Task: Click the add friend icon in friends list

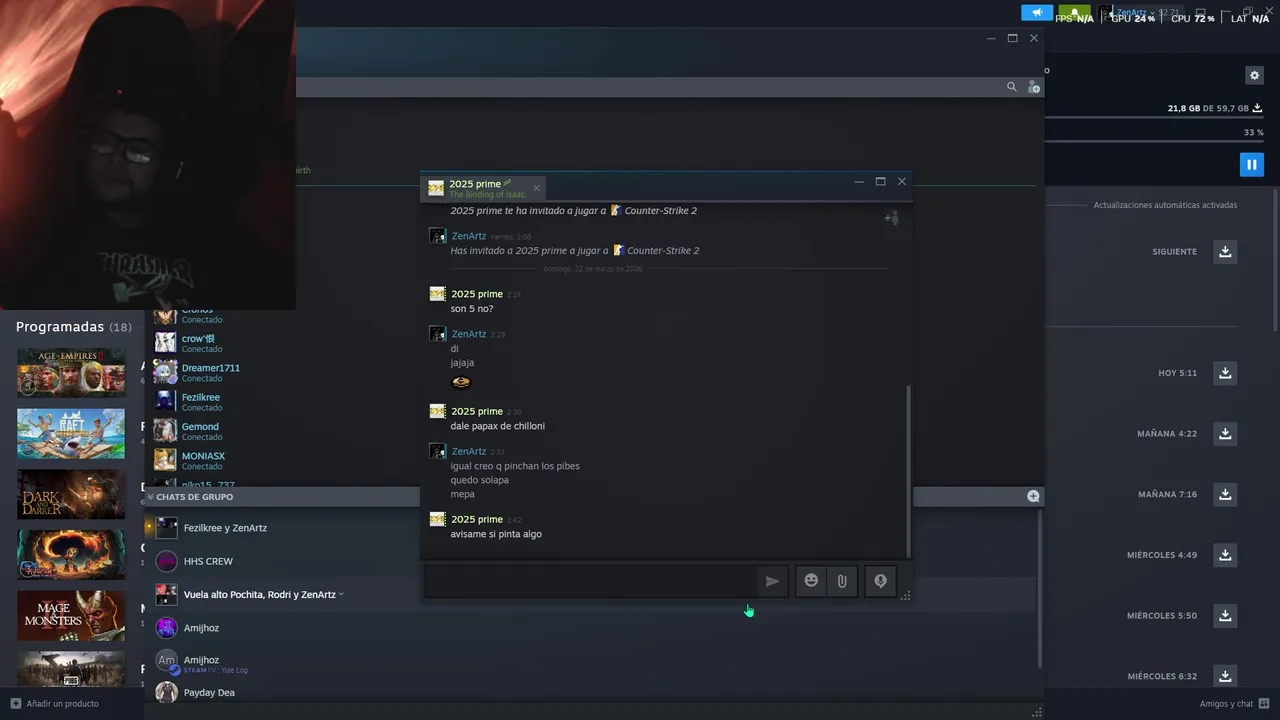Action: point(1033,87)
